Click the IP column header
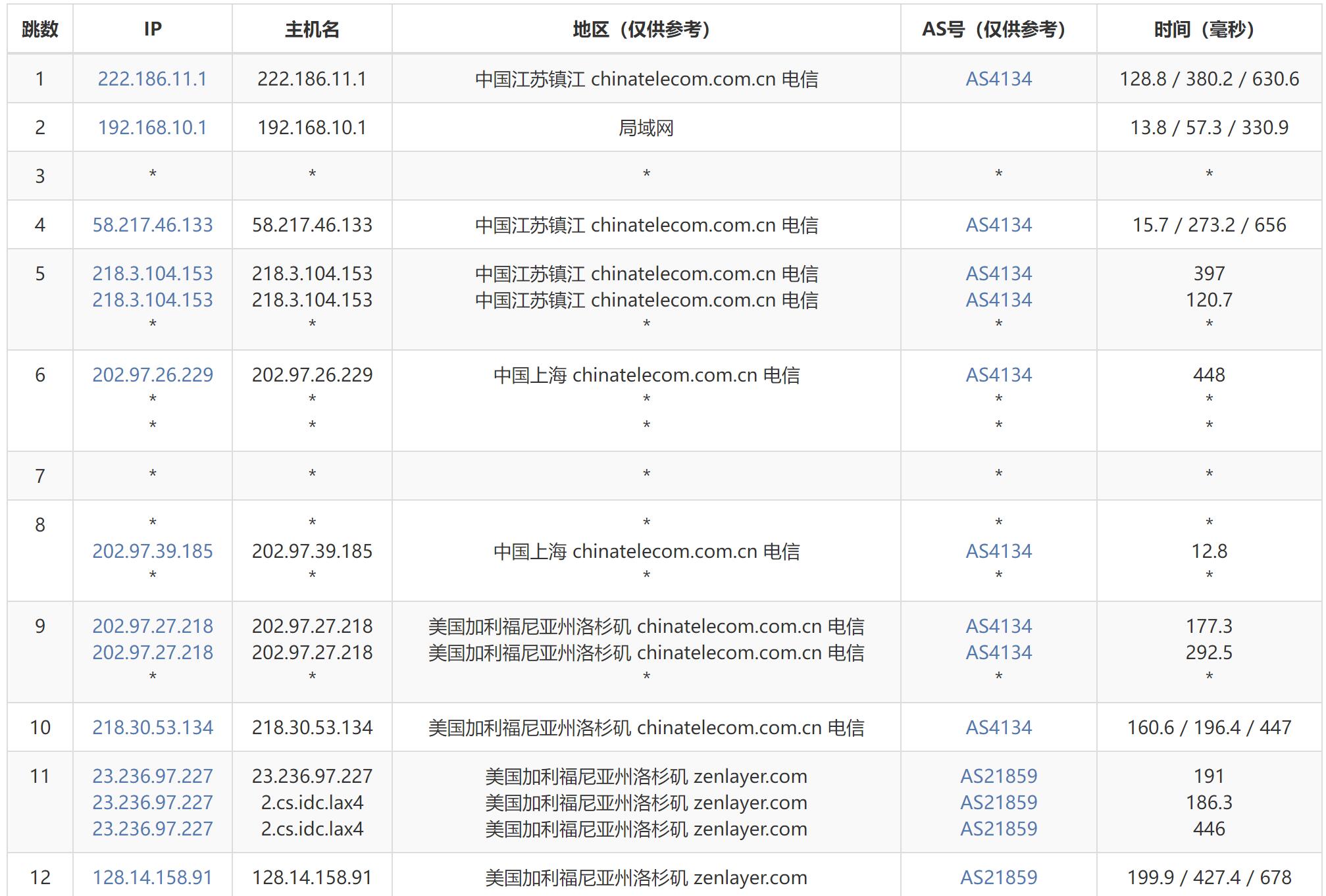 (153, 29)
